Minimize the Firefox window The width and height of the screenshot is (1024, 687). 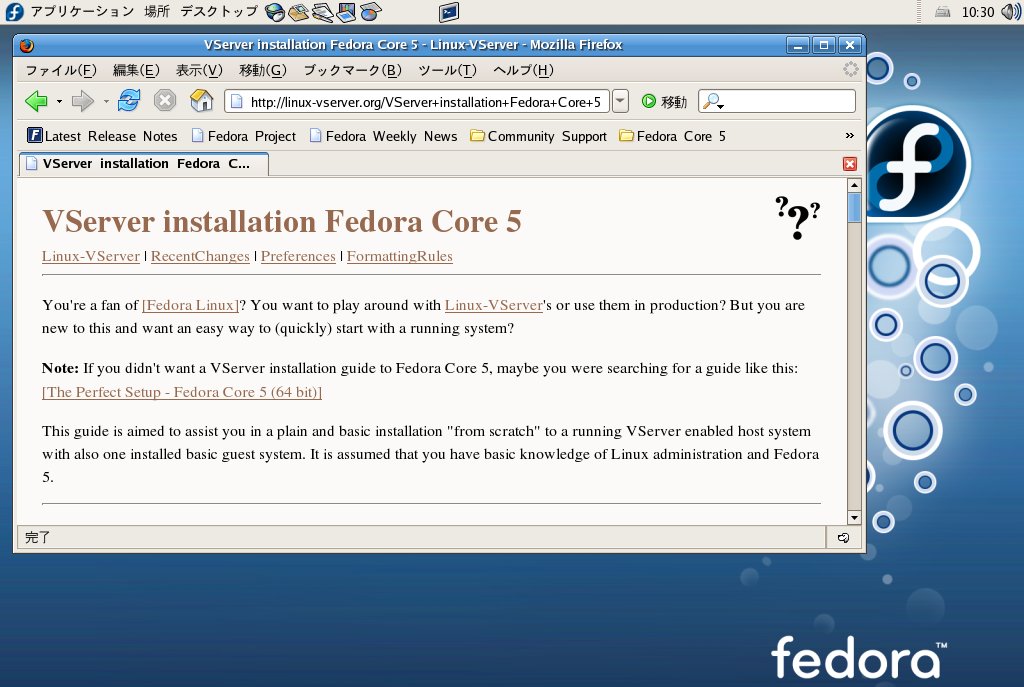tap(797, 45)
